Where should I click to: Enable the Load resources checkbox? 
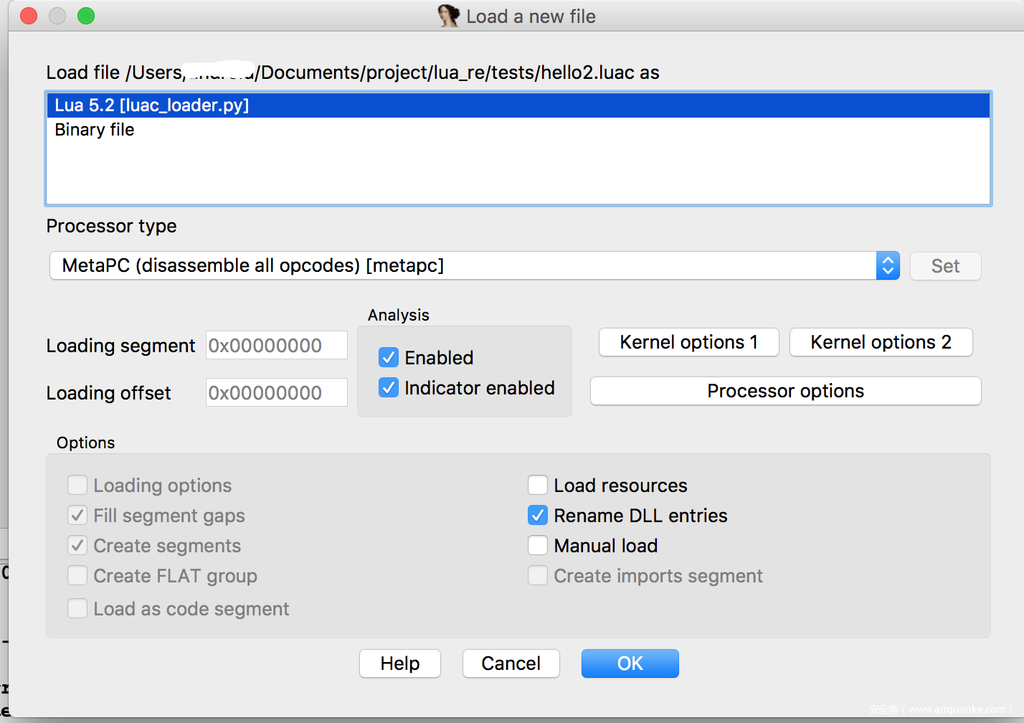pyautogui.click(x=538, y=486)
